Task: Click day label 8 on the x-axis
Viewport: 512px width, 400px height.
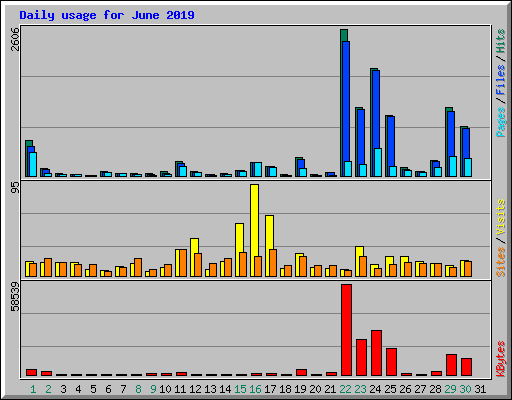Action: click(x=138, y=389)
